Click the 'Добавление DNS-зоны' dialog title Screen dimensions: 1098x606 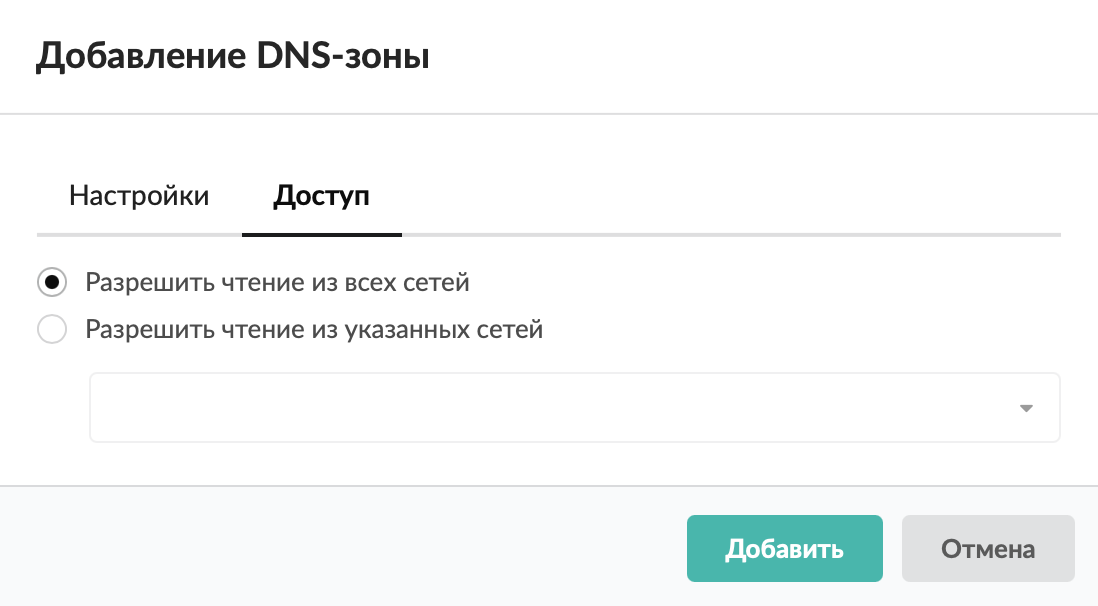[x=233, y=56]
